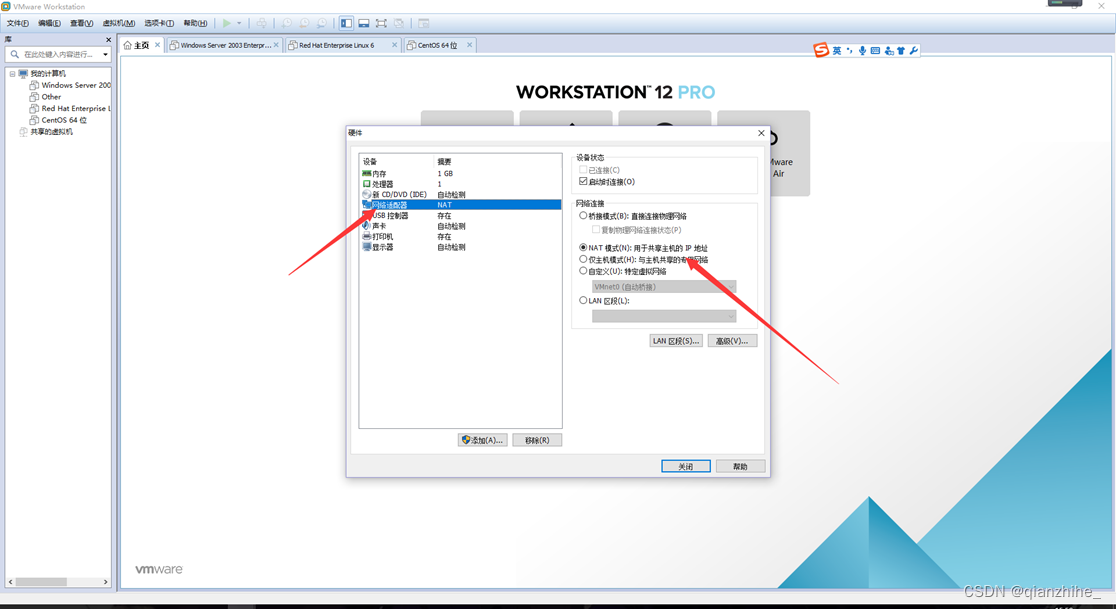Select Red Hat Enterprise in the library tree
This screenshot has height=609, width=1116.
click(x=70, y=108)
